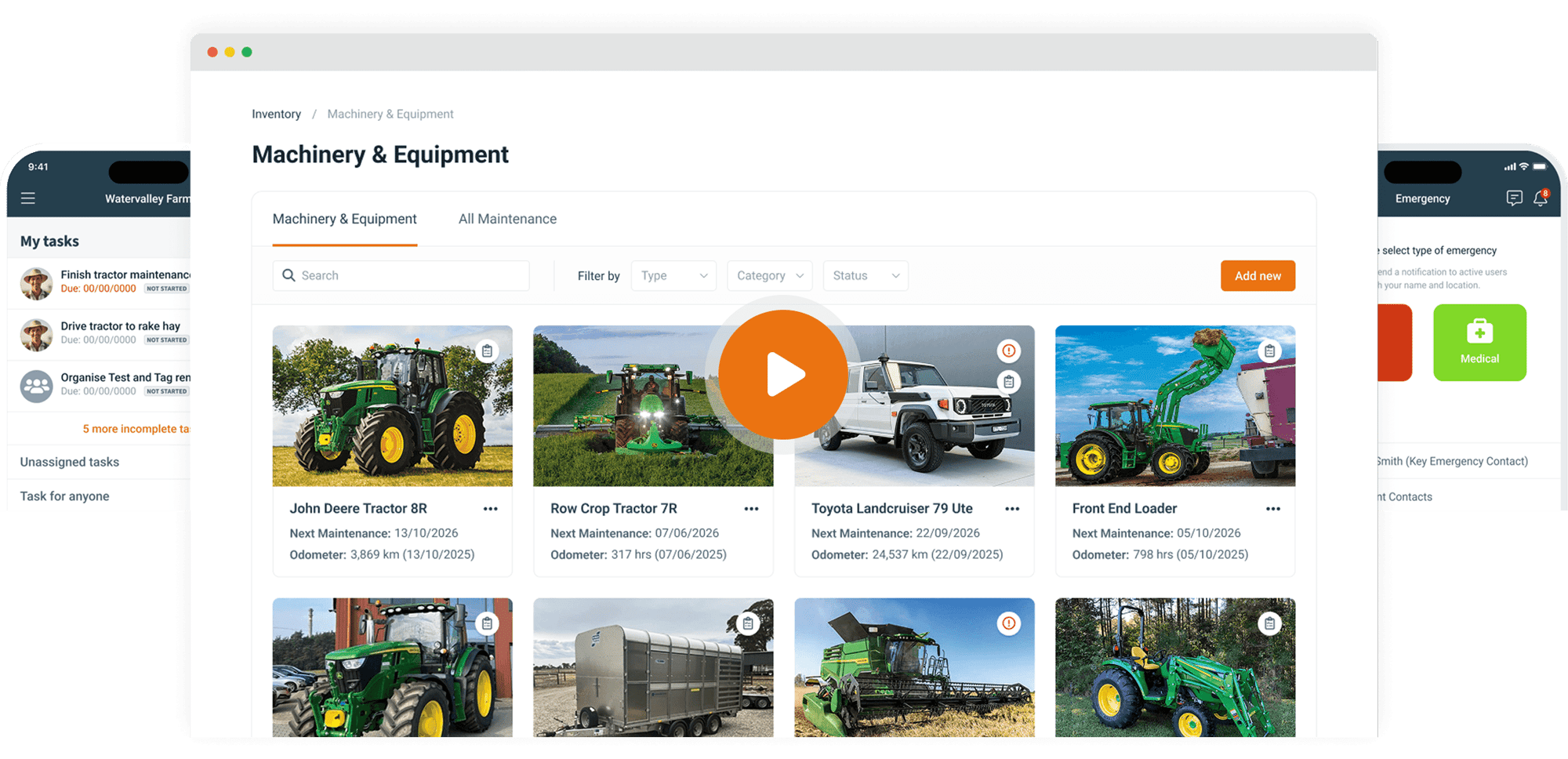Open the combine harvester photo

914,668
